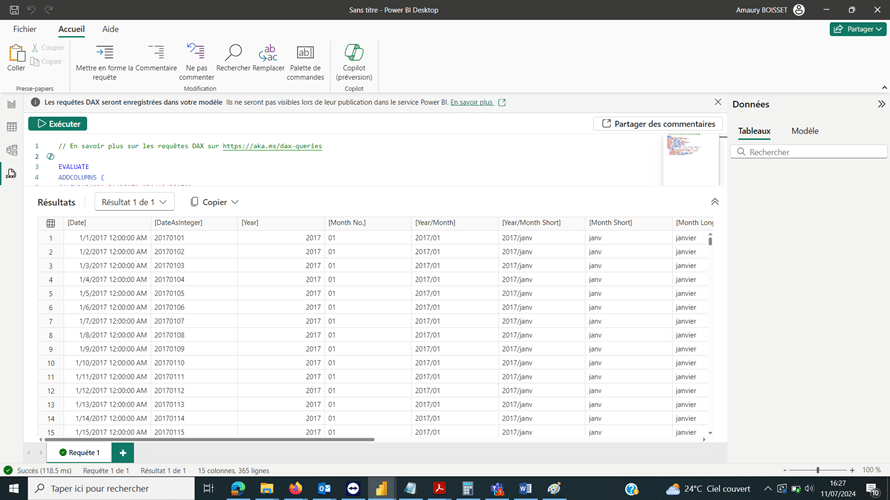Show hidden system tray icons
The height and width of the screenshot is (500, 890).
[x=767, y=488]
